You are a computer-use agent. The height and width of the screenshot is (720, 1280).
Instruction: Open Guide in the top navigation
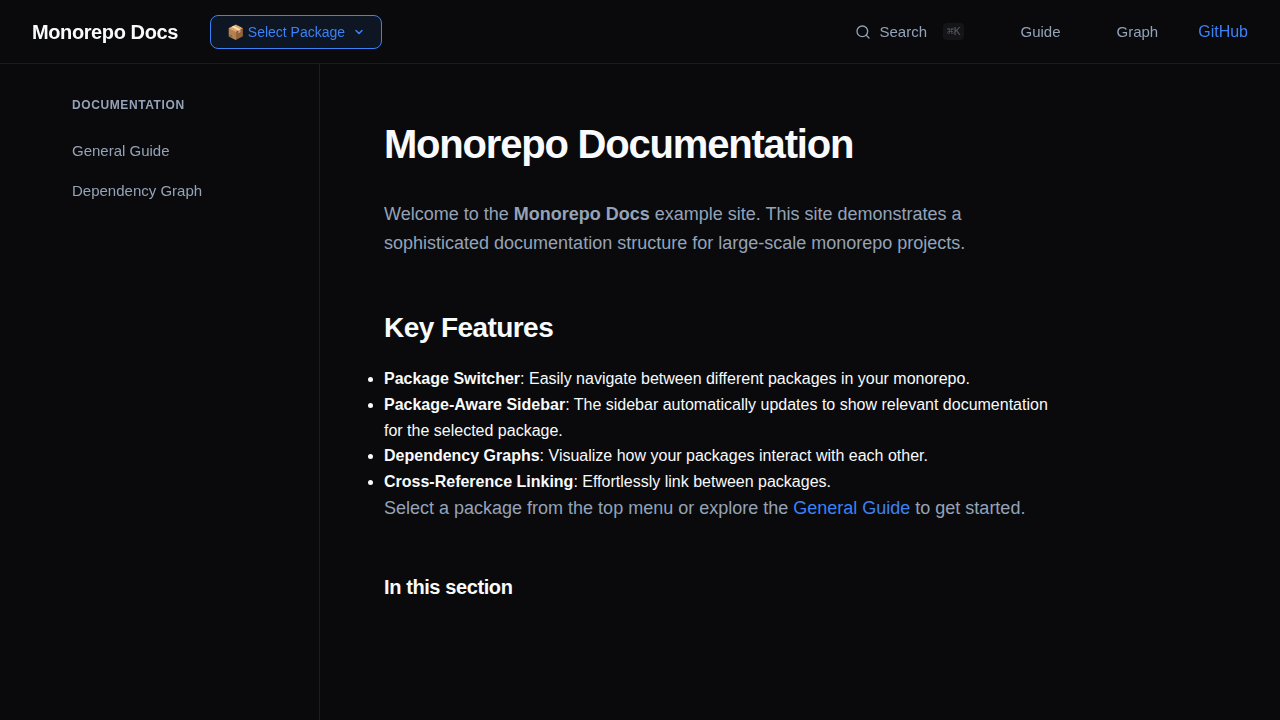click(1040, 31)
